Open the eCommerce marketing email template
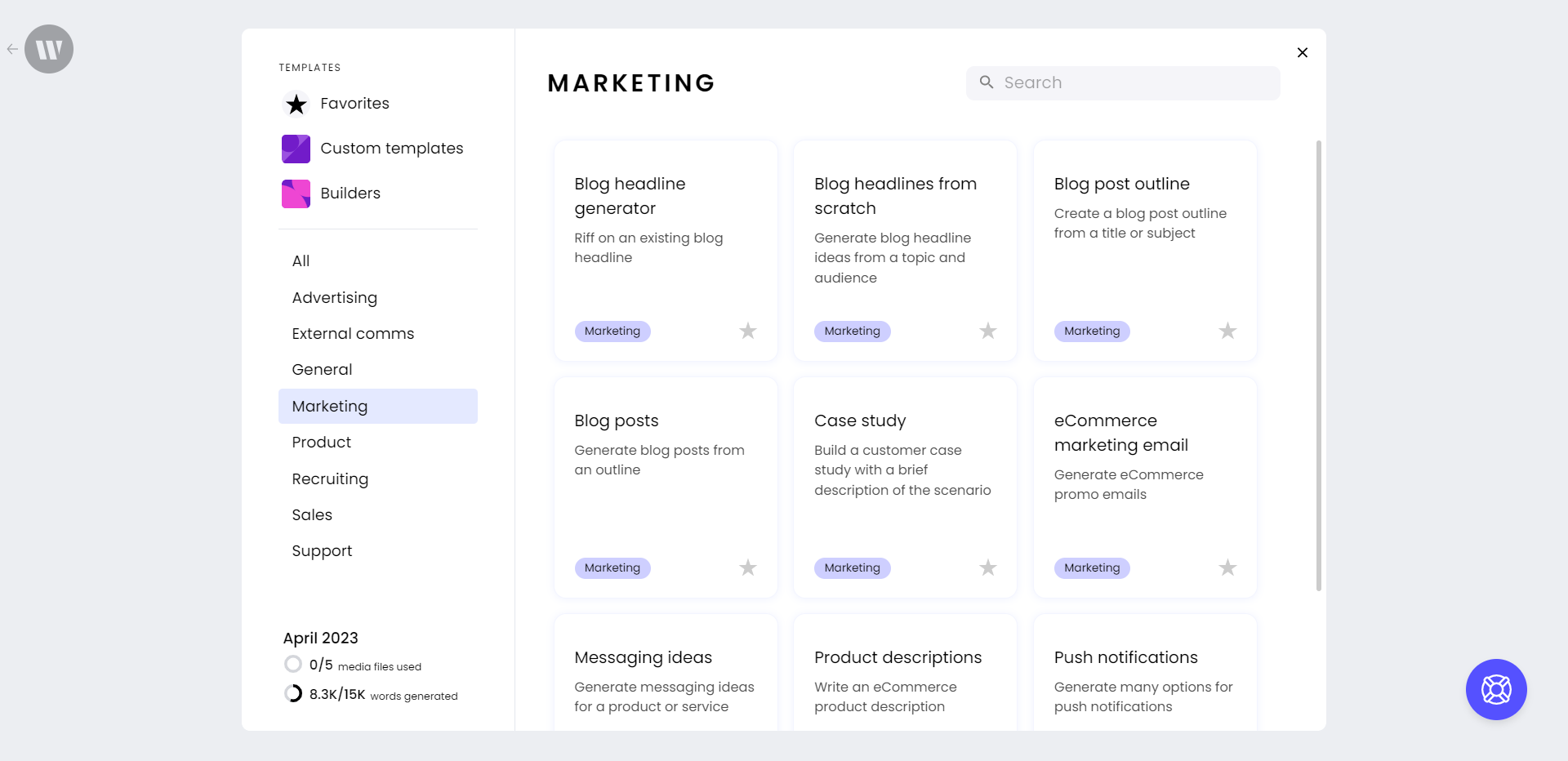The height and width of the screenshot is (761, 1568). point(1145,487)
